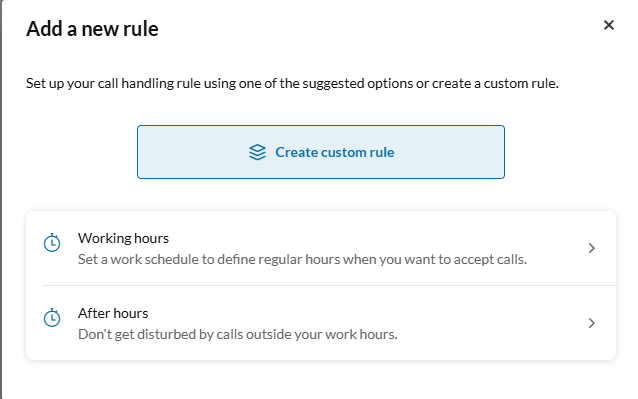Screen dimensions: 638x399
Task: Click empty space right of the Working hours description
Action: (557, 259)
